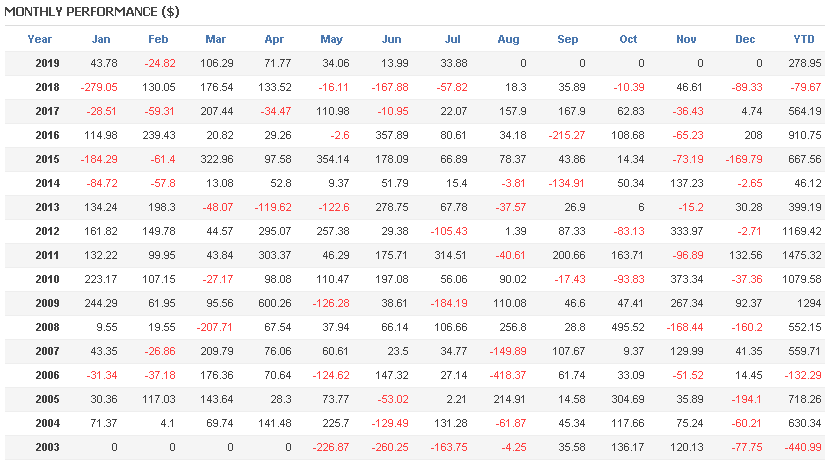Click the November 2010 value 373.34

[687, 280]
